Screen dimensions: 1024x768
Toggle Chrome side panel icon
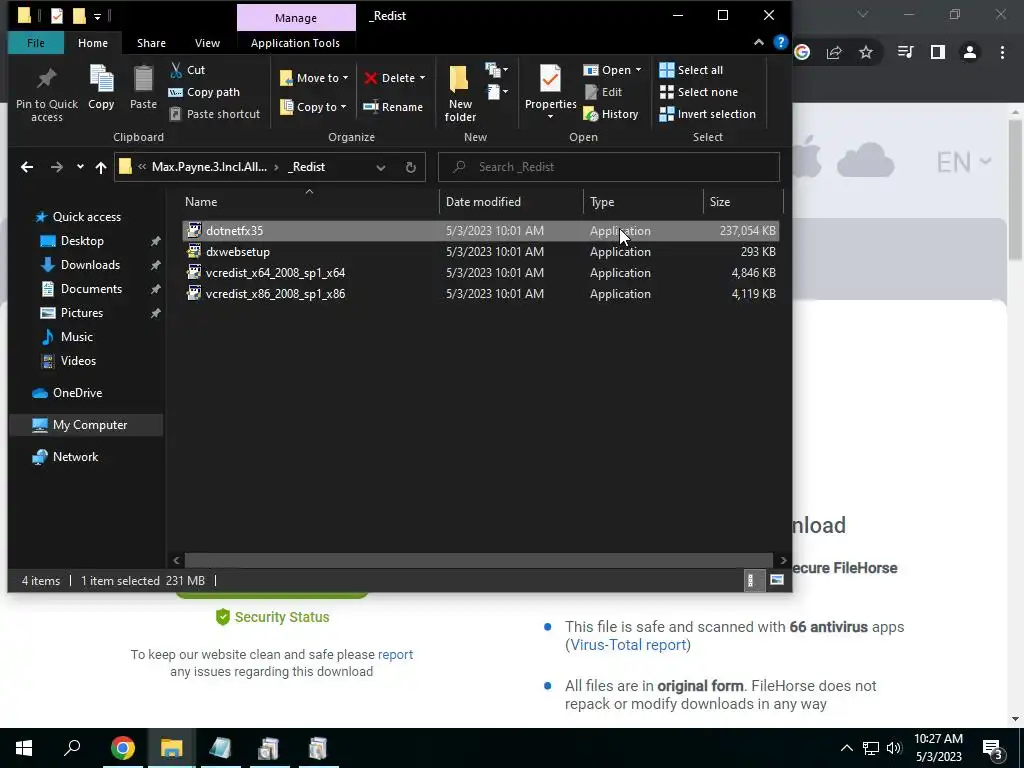click(938, 53)
